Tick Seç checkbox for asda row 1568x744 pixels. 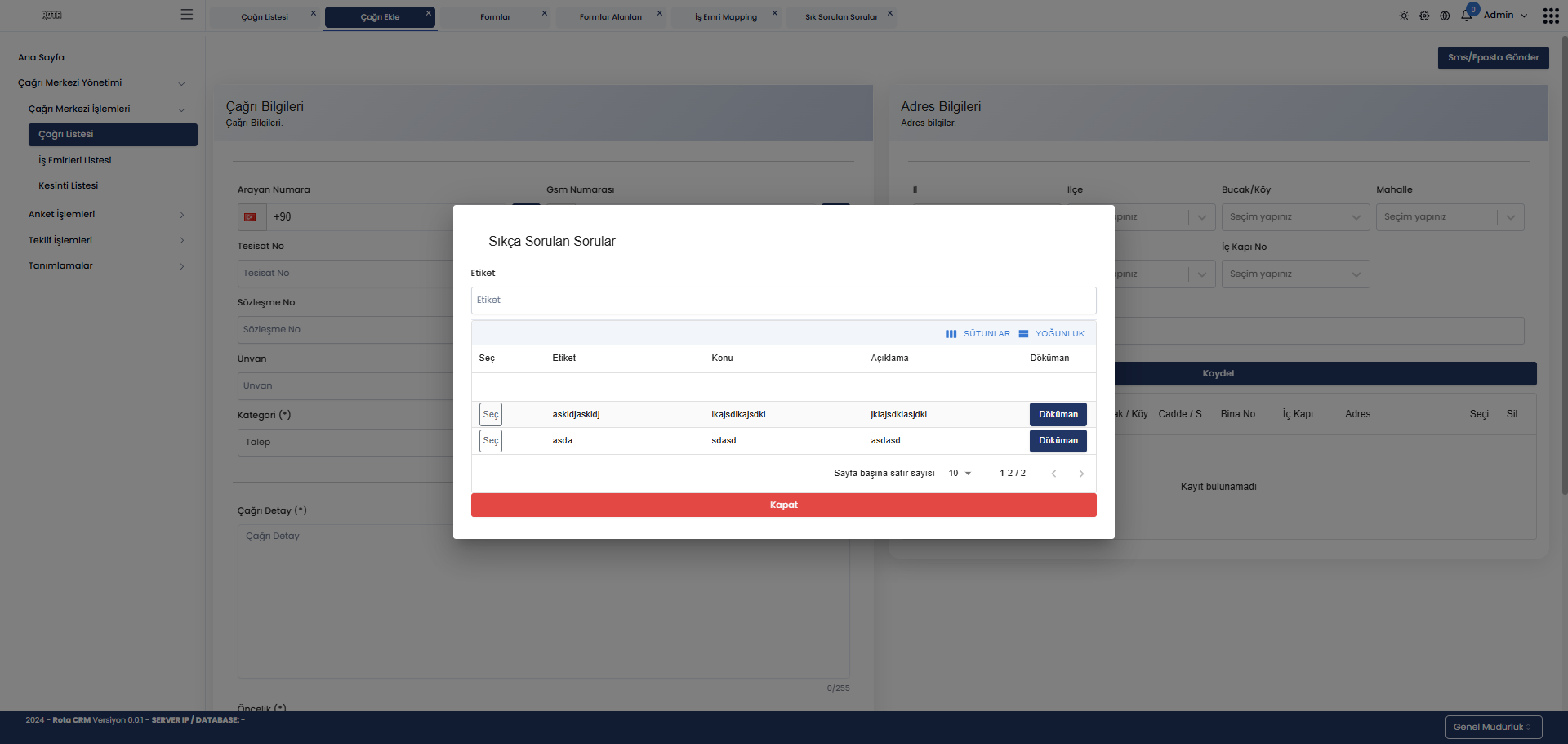pos(490,441)
